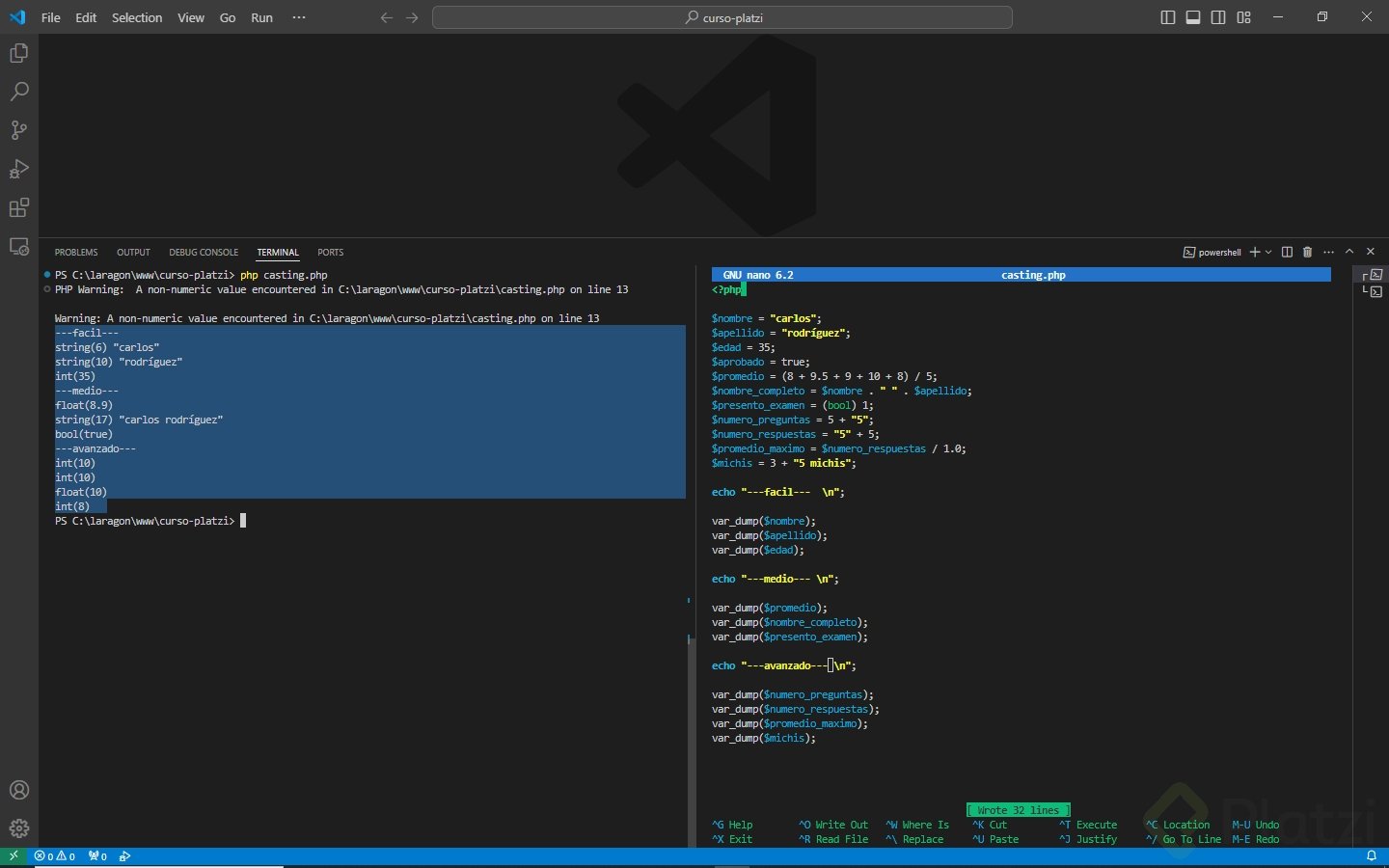Switch to the PROBLEMS tab

[x=76, y=252]
